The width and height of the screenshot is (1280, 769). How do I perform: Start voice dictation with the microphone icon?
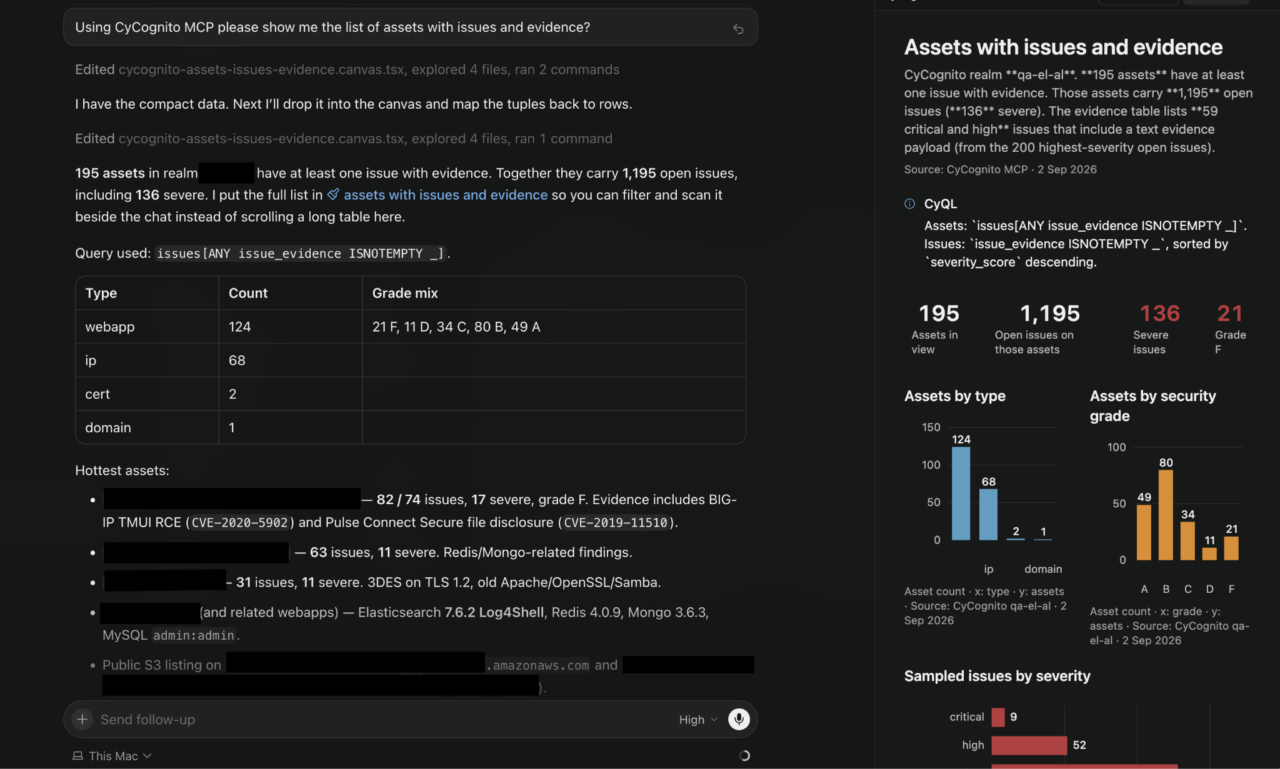[739, 719]
